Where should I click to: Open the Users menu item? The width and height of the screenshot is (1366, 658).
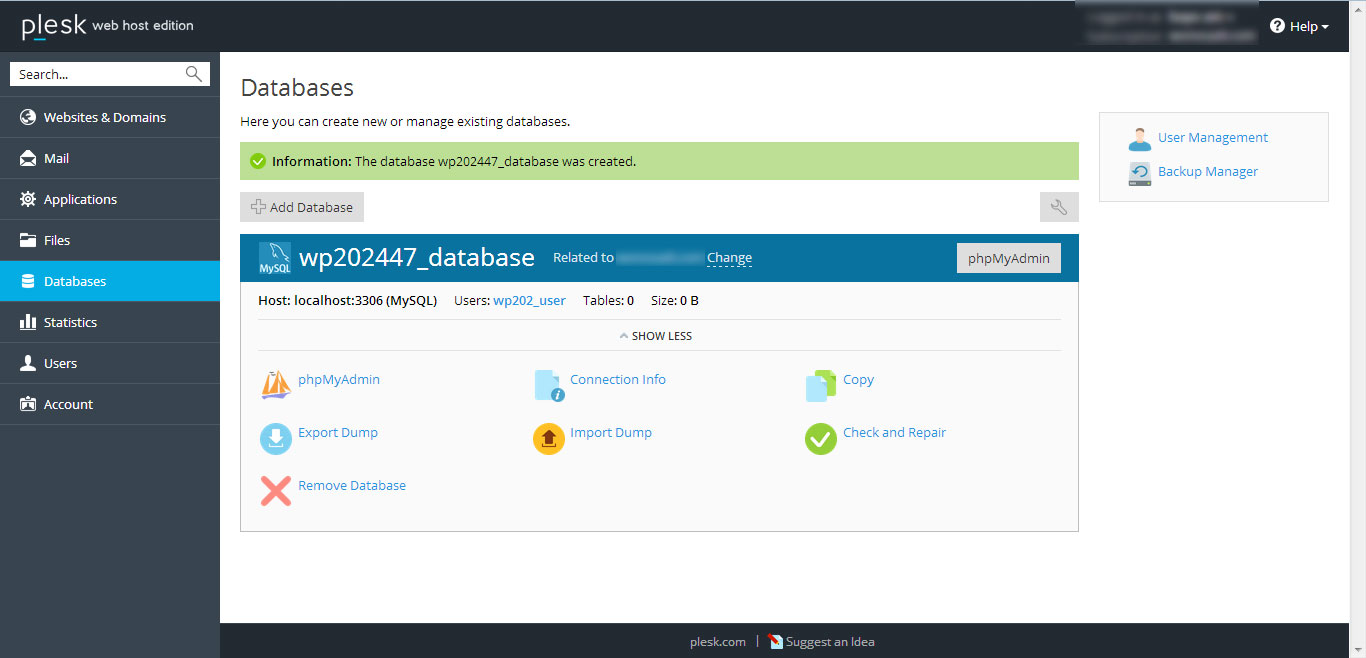(x=110, y=363)
